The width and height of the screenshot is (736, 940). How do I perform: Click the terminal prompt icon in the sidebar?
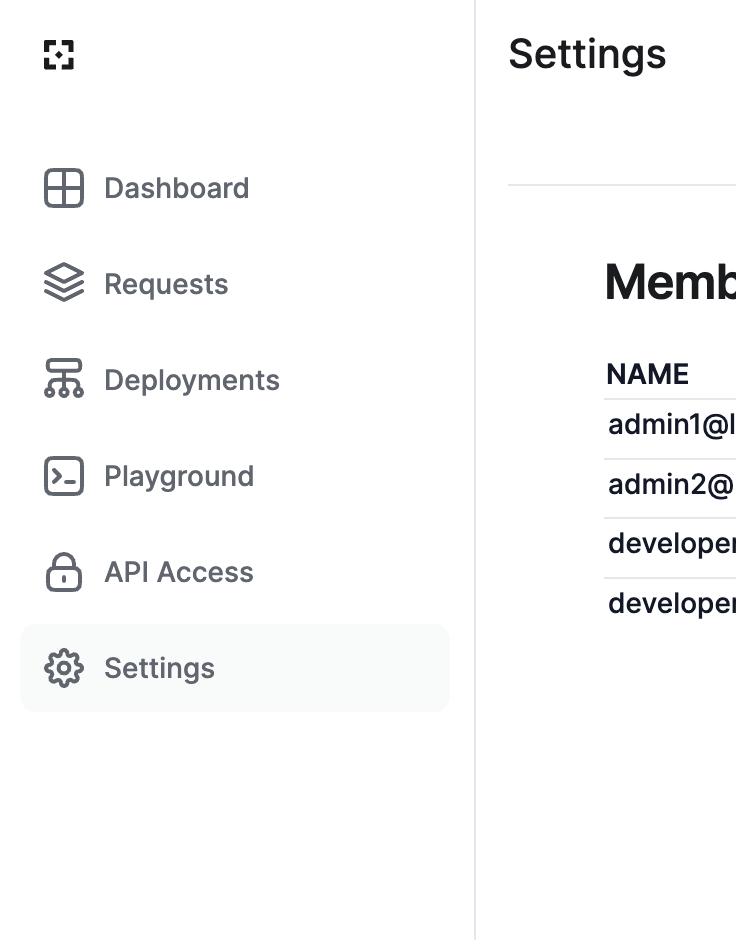[x=64, y=476]
